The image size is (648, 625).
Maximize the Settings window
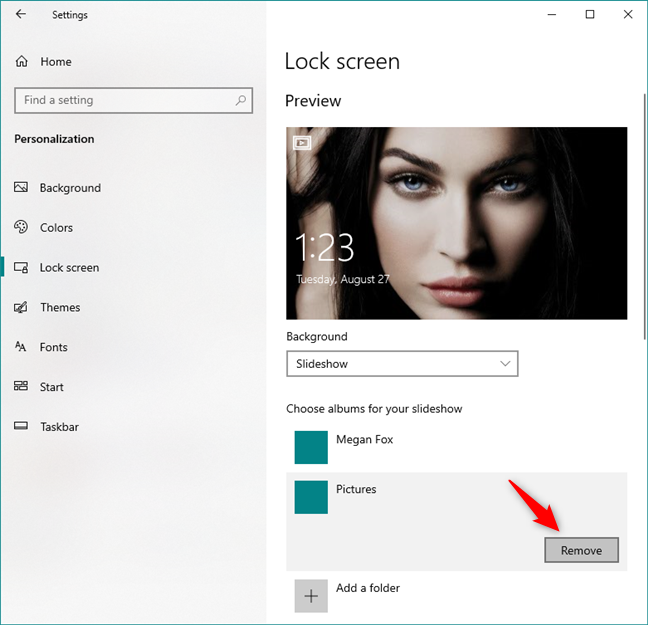[x=590, y=14]
